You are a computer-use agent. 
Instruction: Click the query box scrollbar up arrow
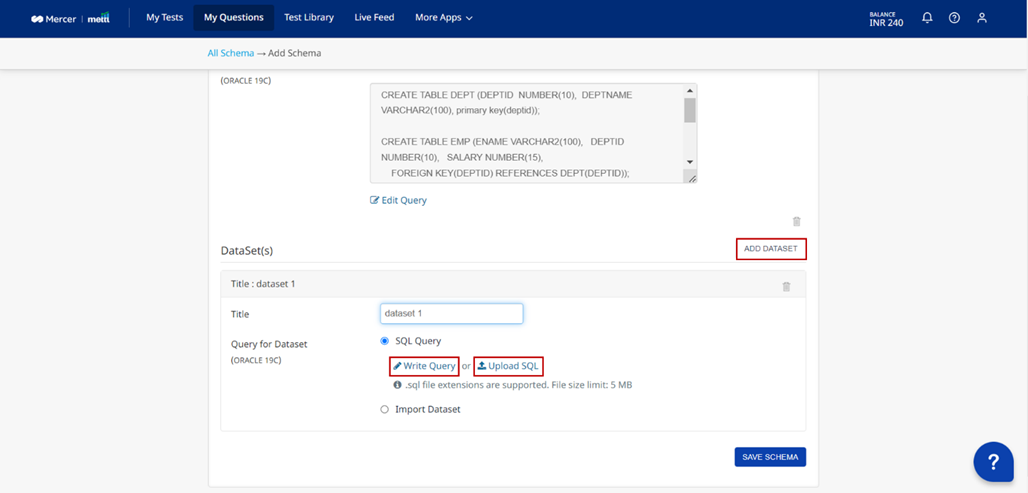690,90
